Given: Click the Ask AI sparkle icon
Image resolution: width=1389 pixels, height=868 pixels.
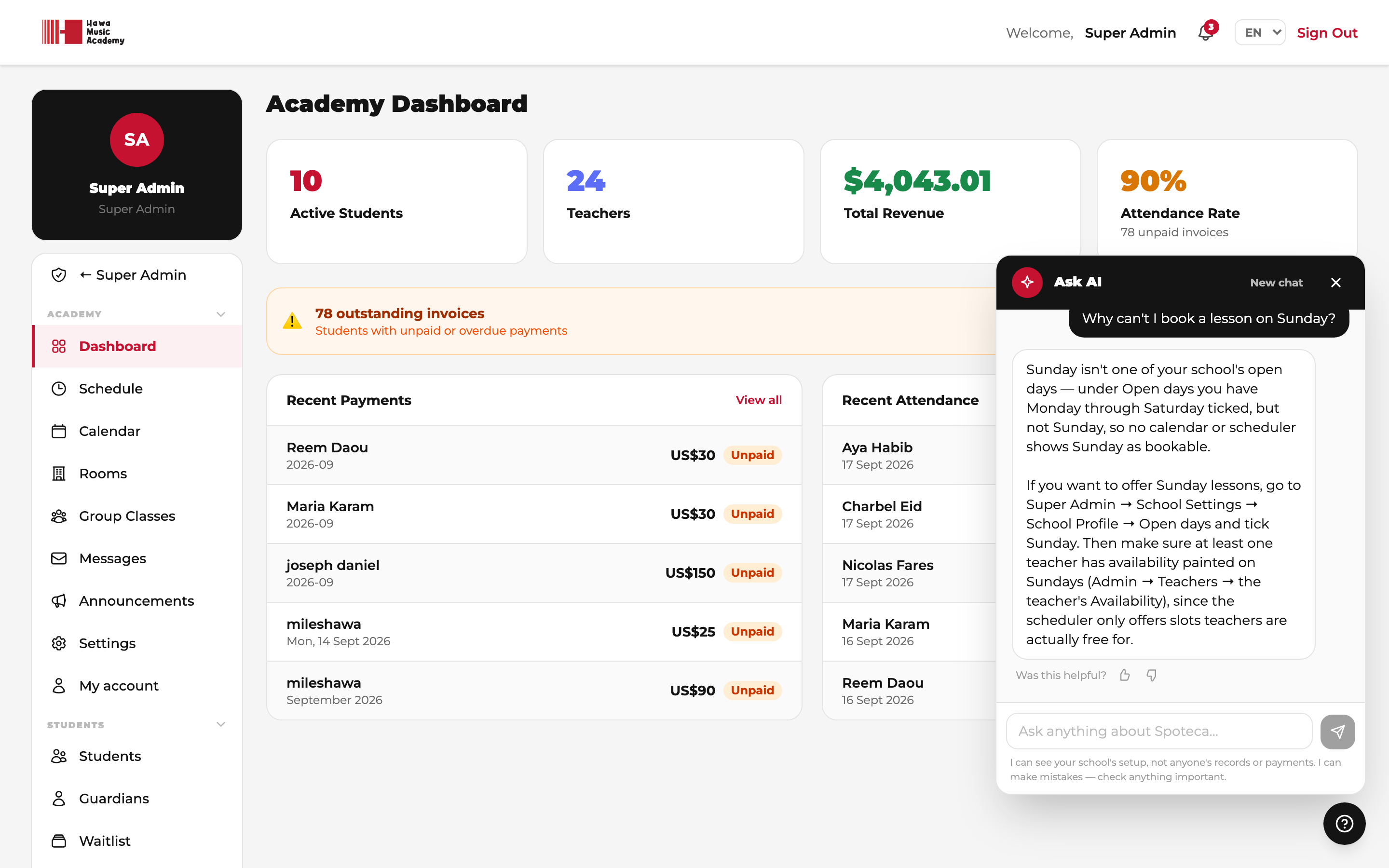Looking at the screenshot, I should [1027, 283].
